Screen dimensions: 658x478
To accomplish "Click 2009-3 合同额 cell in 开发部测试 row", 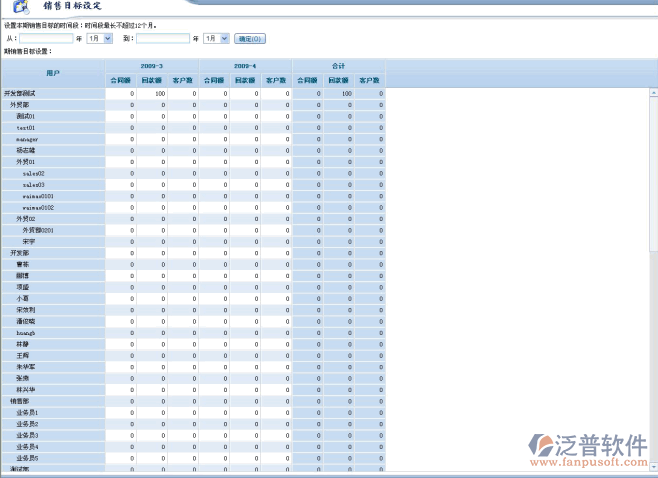I will pyautogui.click(x=121, y=94).
